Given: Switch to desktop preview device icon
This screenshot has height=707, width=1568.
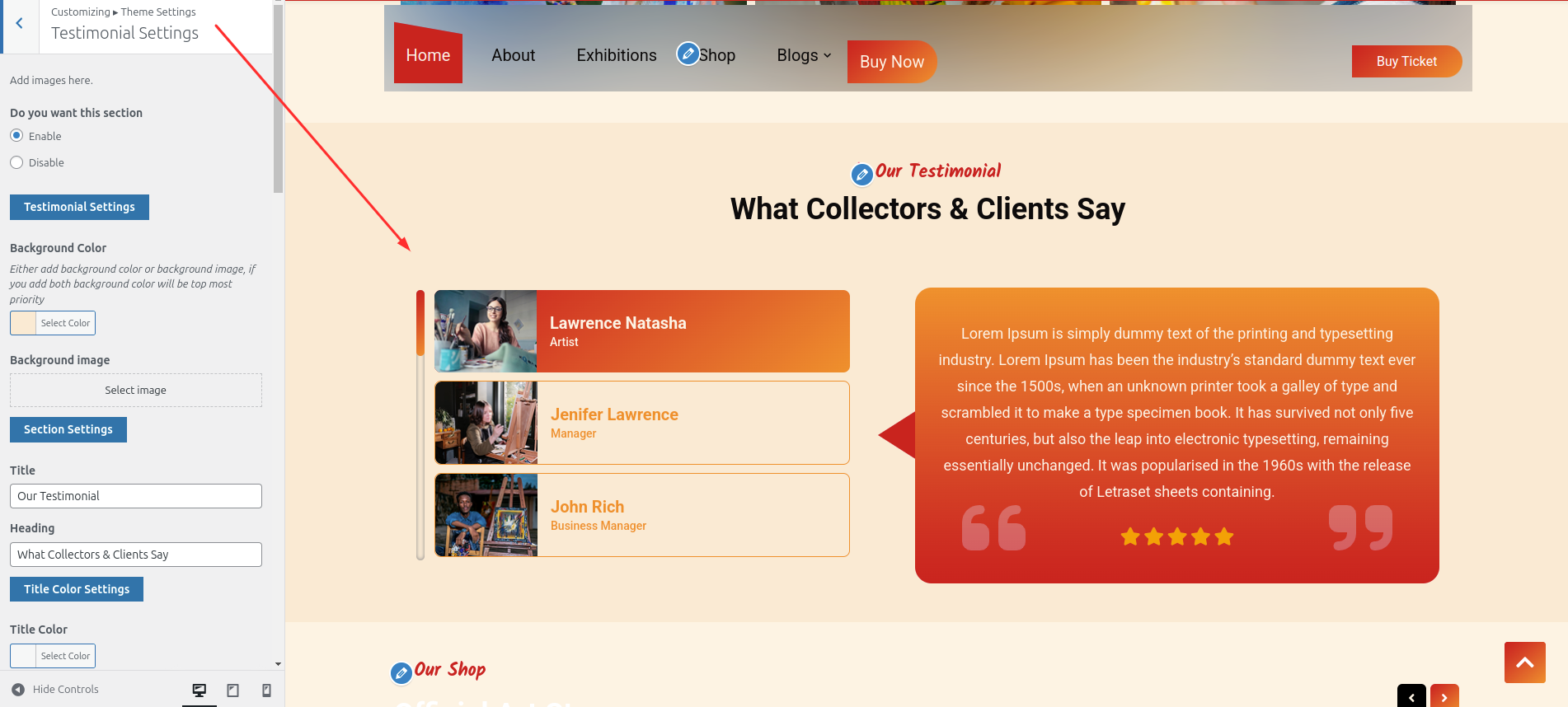Looking at the screenshot, I should tap(200, 691).
